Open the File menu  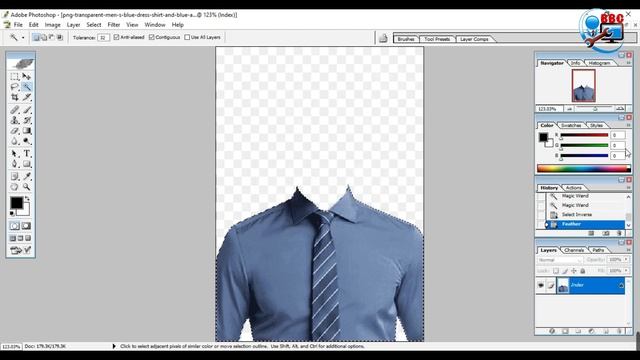tap(18, 25)
